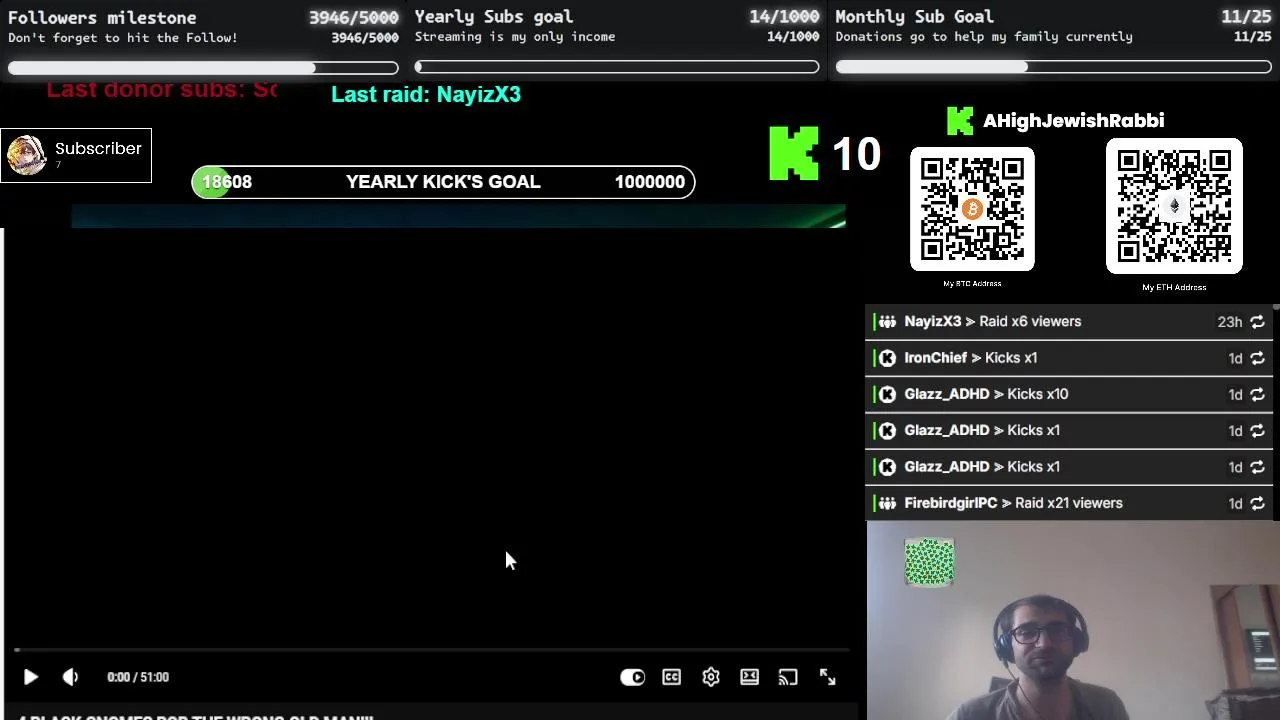Switch to theater mode view

(x=749, y=677)
